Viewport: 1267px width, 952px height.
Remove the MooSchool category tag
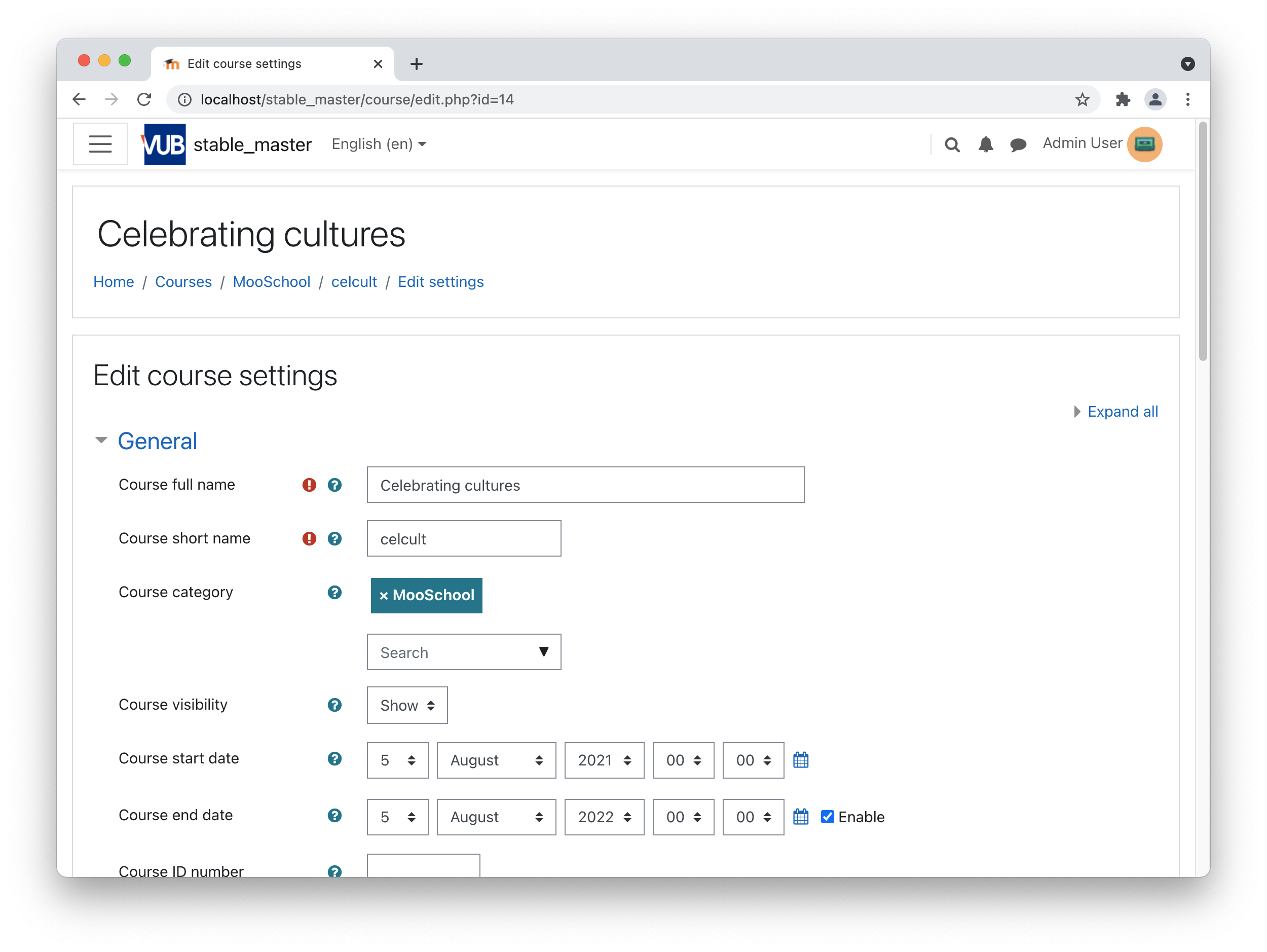426,595
